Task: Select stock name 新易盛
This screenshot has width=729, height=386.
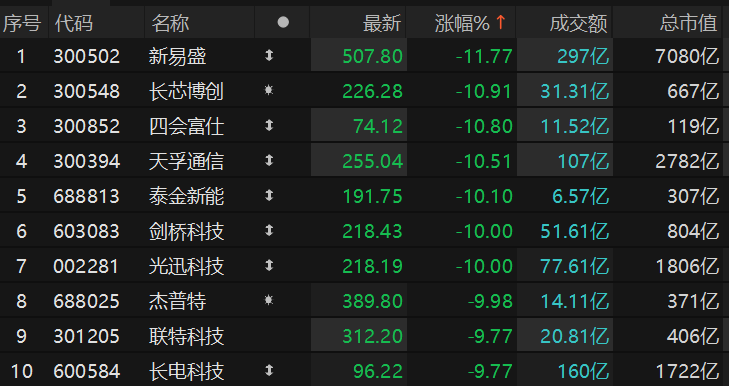Action: (x=178, y=56)
